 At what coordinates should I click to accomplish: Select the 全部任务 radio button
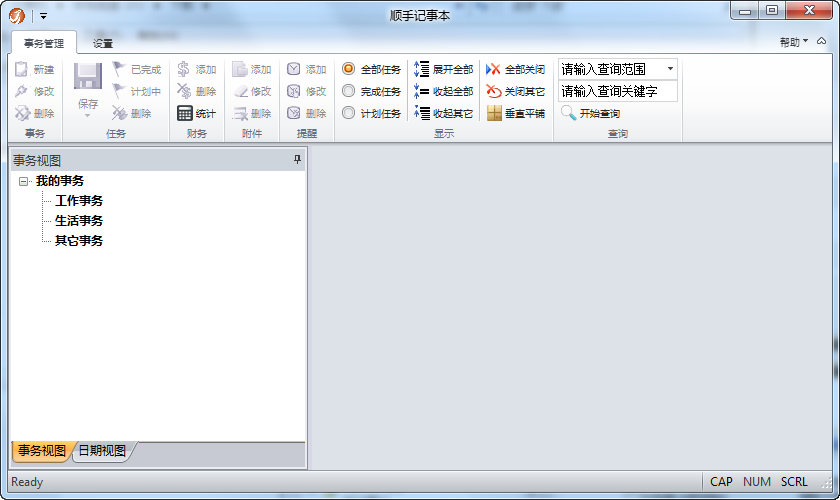pyautogui.click(x=349, y=69)
